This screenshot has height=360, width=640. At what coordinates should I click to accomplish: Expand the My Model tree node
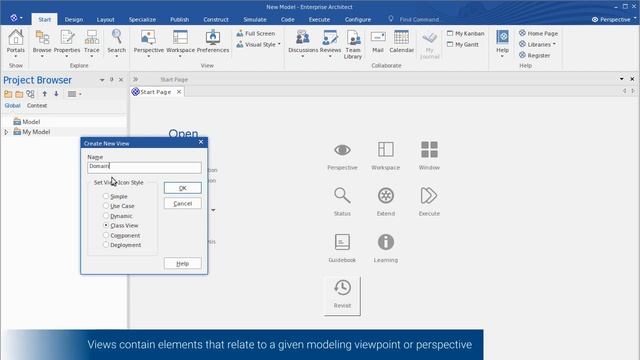tap(6, 132)
